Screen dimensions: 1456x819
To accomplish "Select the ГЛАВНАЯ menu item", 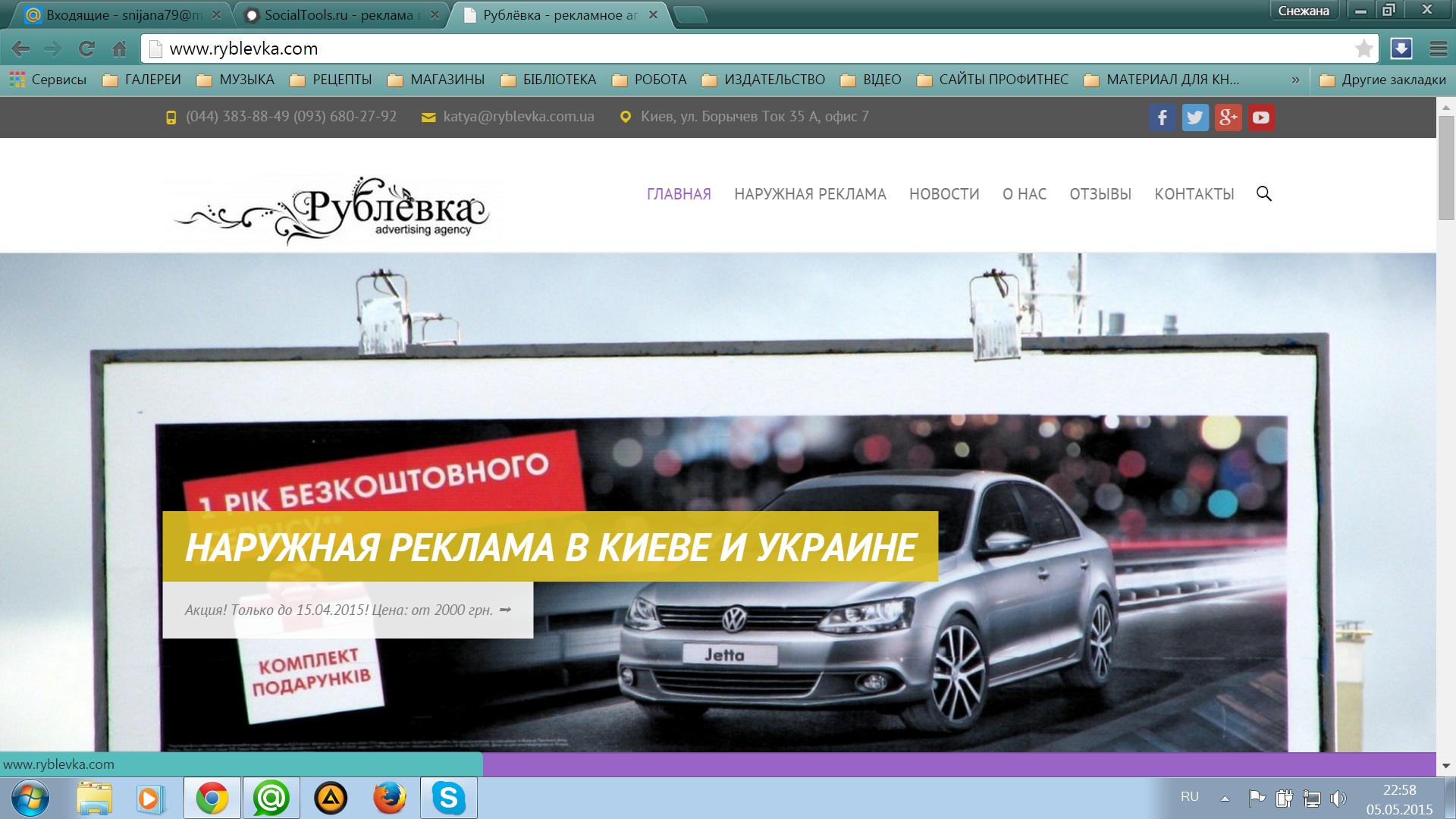I will pyautogui.click(x=679, y=194).
